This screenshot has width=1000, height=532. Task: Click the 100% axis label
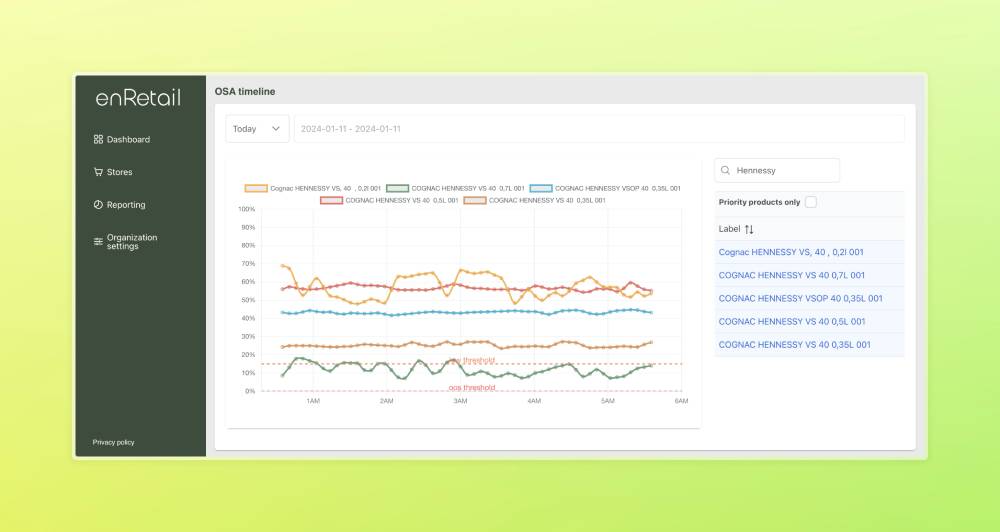coord(246,209)
